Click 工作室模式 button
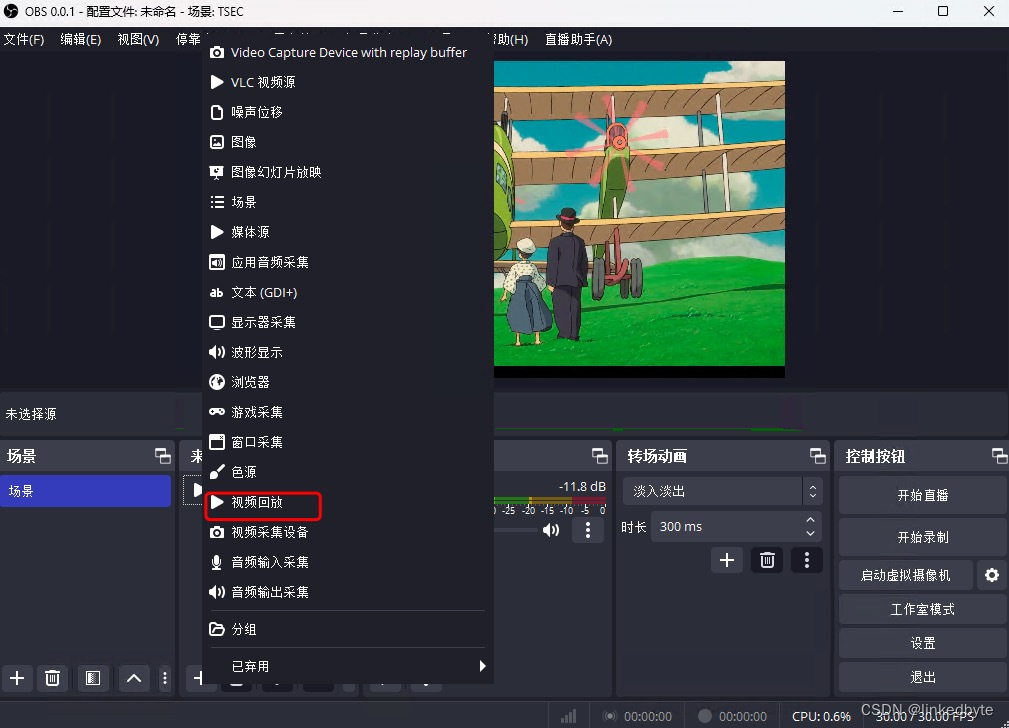The width and height of the screenshot is (1009, 728). click(x=923, y=609)
